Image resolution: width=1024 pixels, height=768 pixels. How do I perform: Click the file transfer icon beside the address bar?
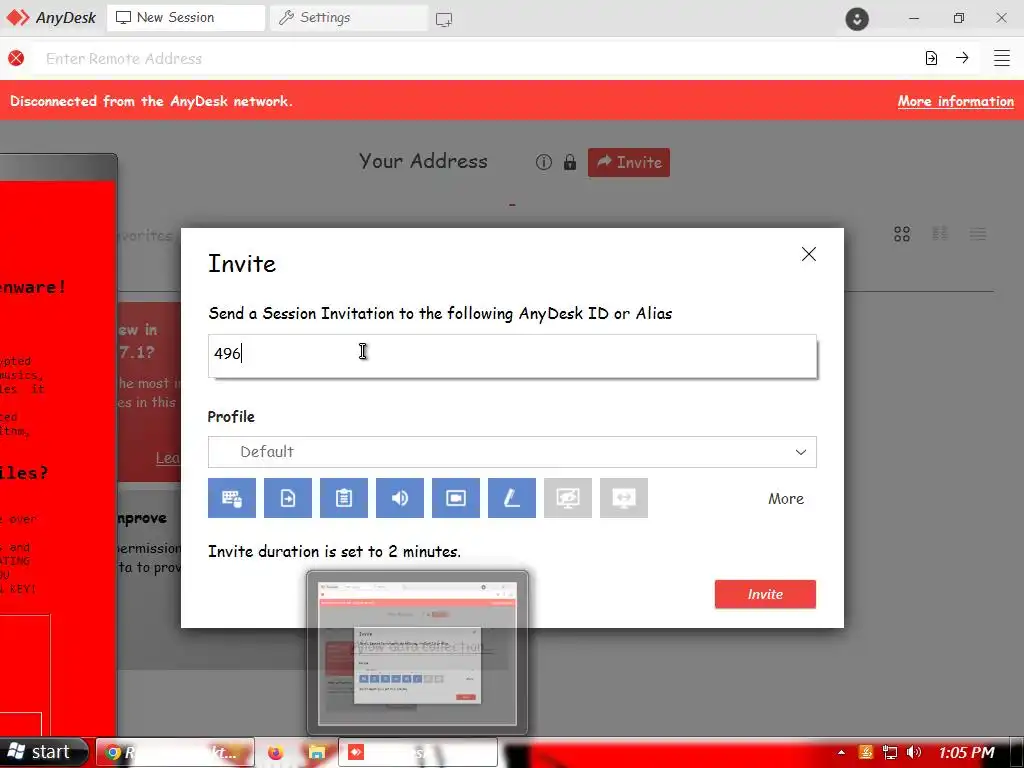[931, 58]
